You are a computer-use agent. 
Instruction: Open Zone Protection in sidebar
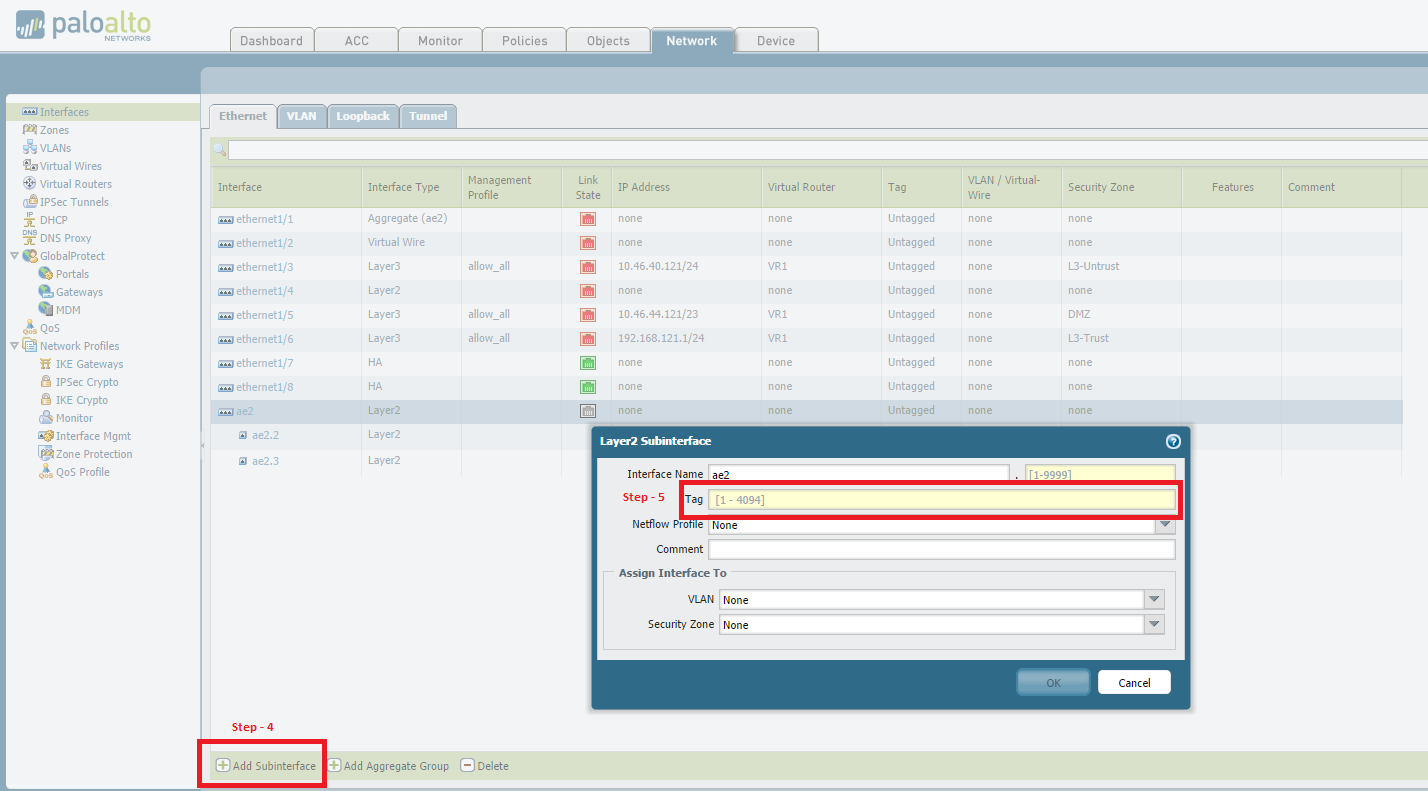(93, 454)
